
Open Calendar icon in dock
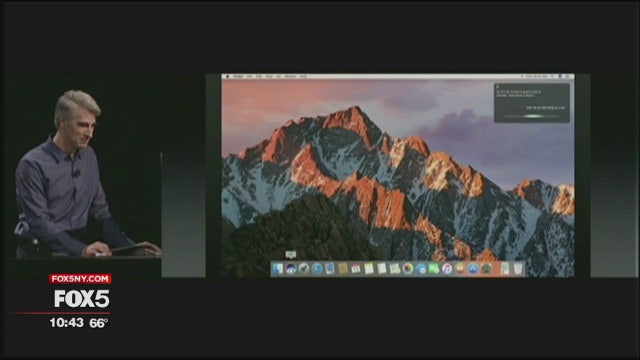pos(356,269)
